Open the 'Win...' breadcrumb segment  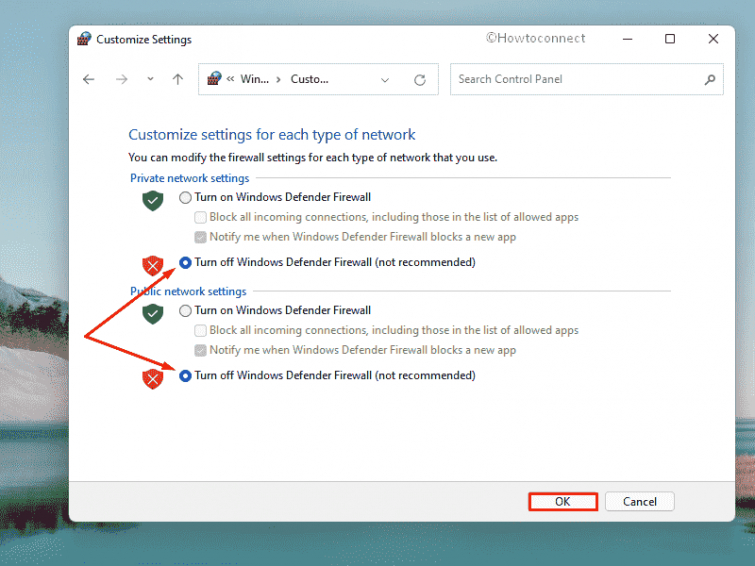point(254,79)
